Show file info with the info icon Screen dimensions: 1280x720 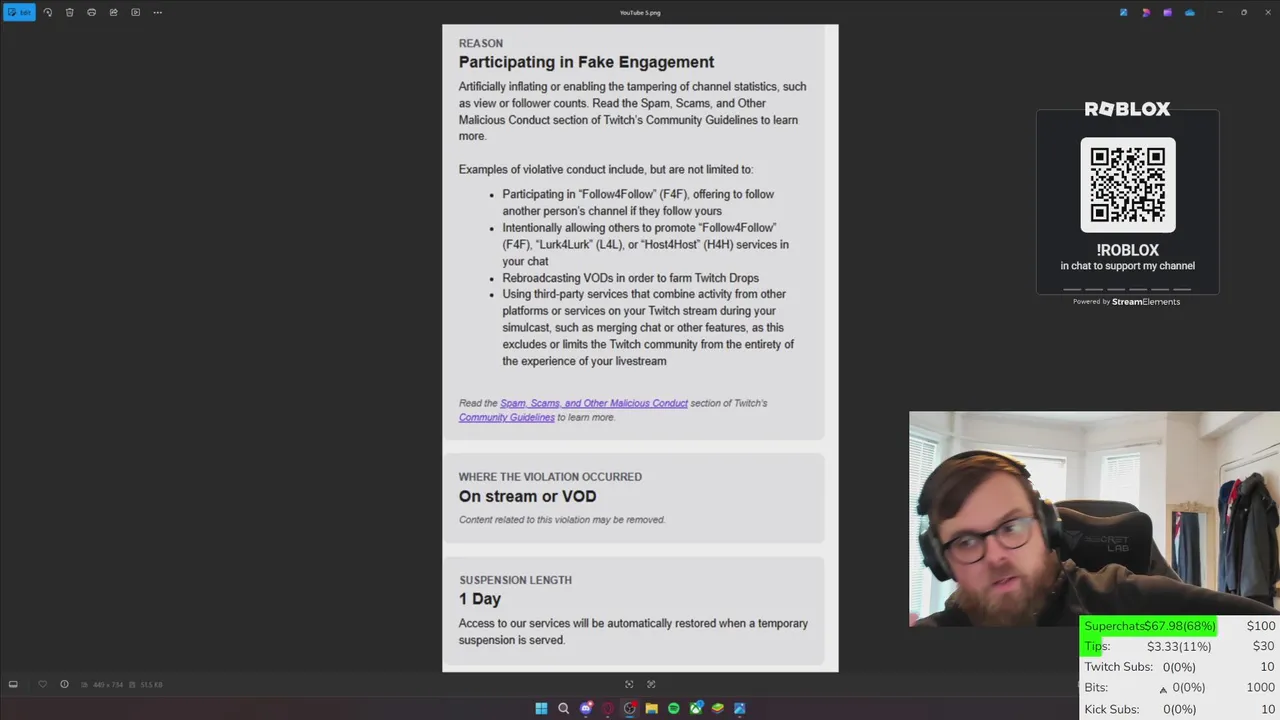coord(64,684)
